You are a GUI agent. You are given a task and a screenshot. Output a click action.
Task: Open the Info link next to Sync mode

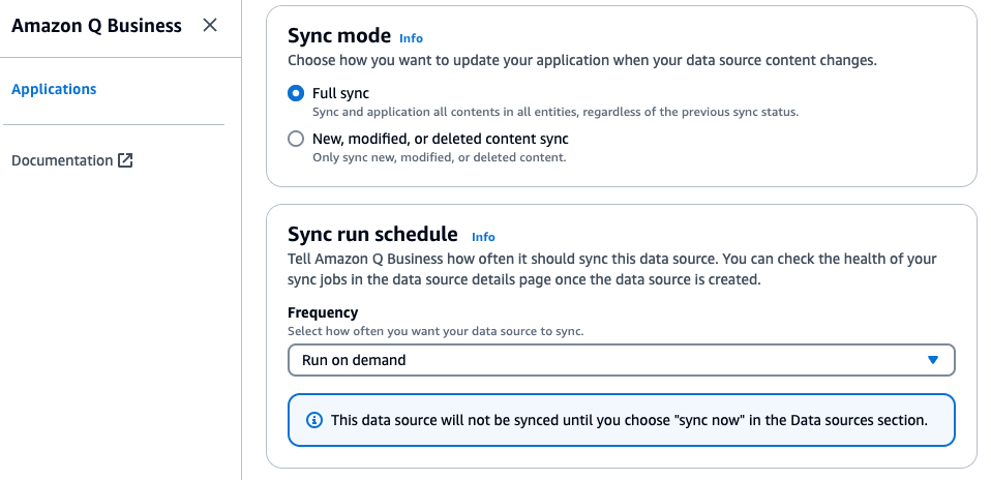pos(411,38)
